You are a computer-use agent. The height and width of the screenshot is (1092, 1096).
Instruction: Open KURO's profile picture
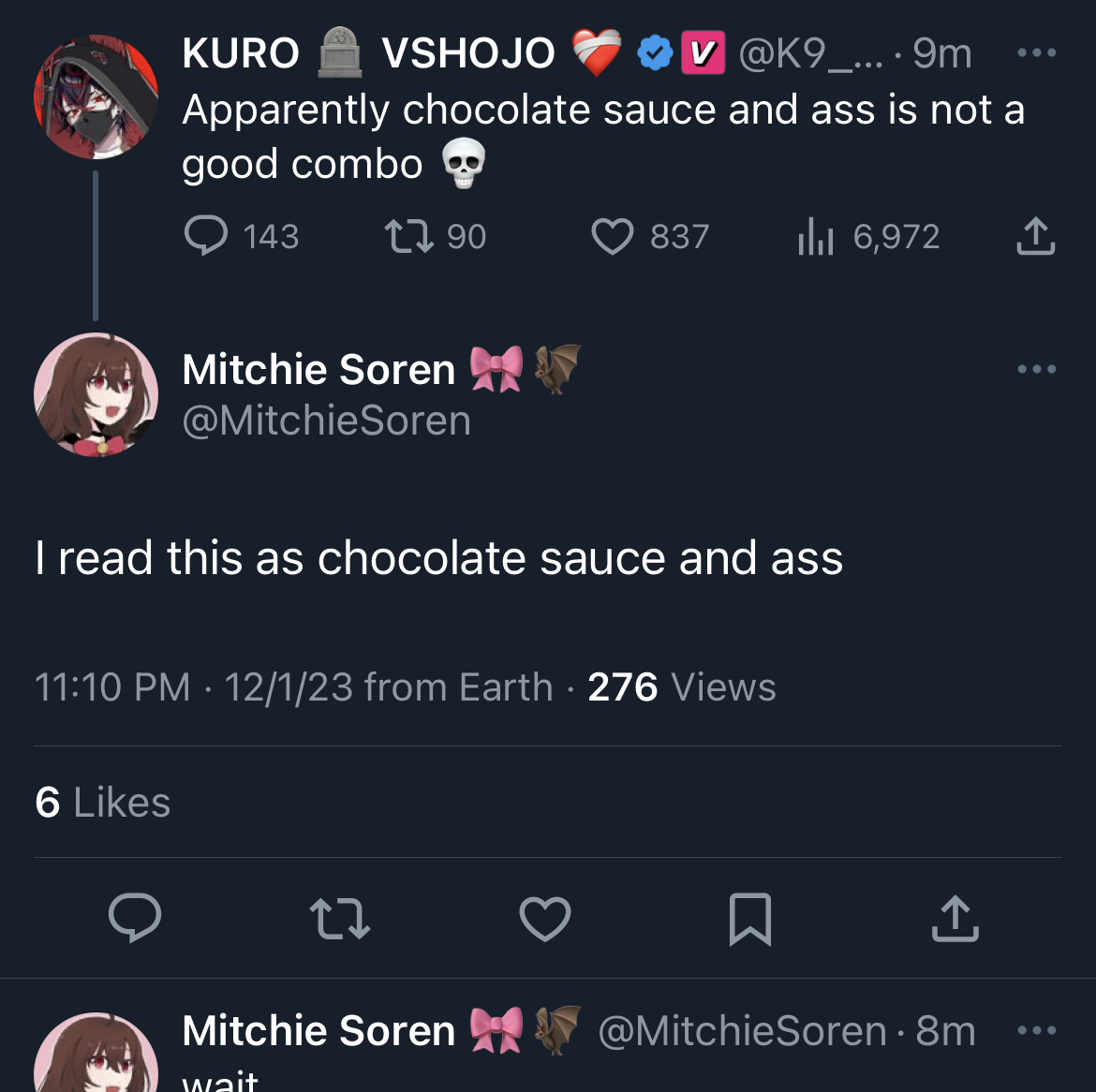pos(96,96)
